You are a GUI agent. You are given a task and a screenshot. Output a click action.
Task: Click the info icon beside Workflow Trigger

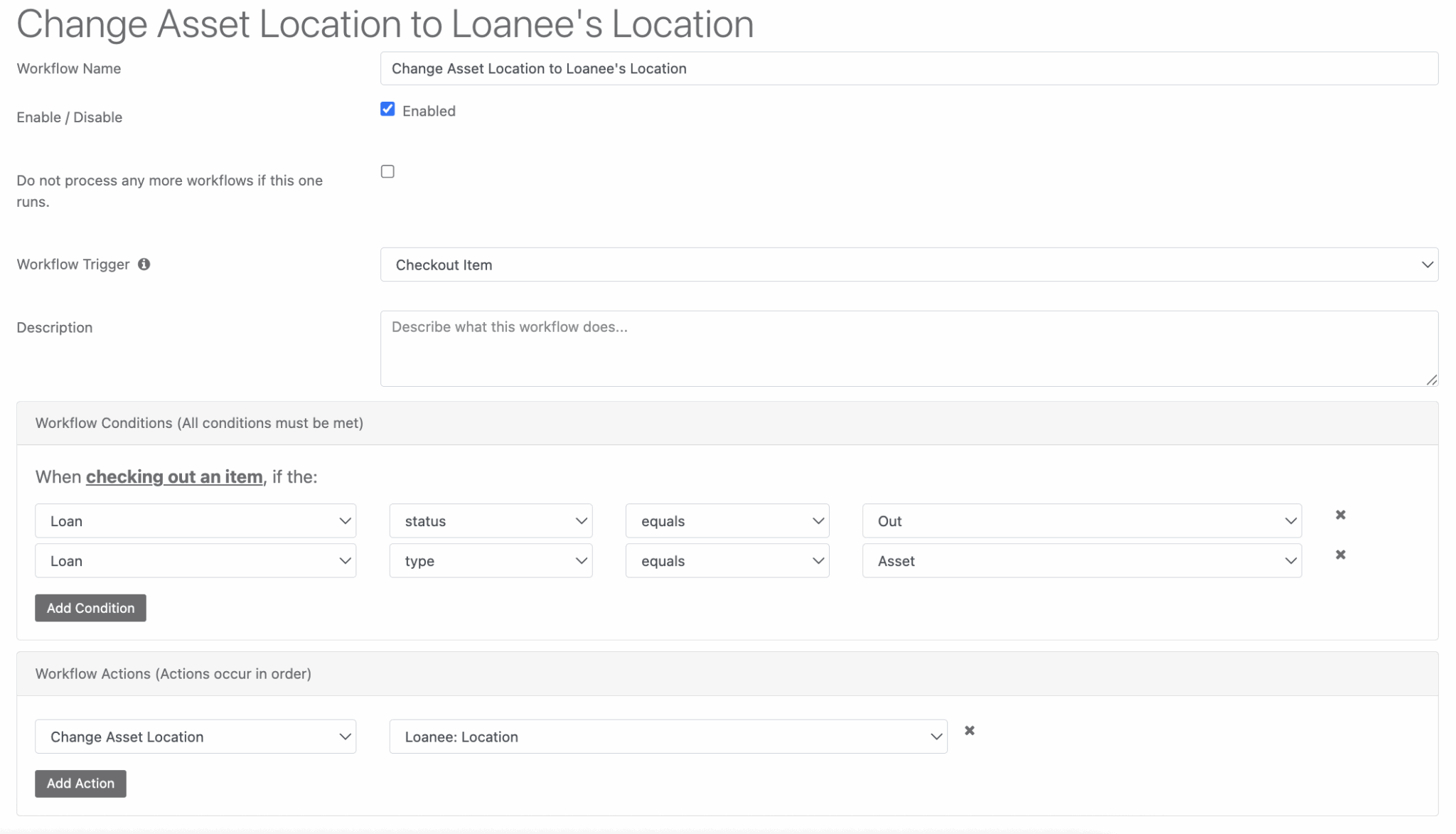tap(144, 264)
